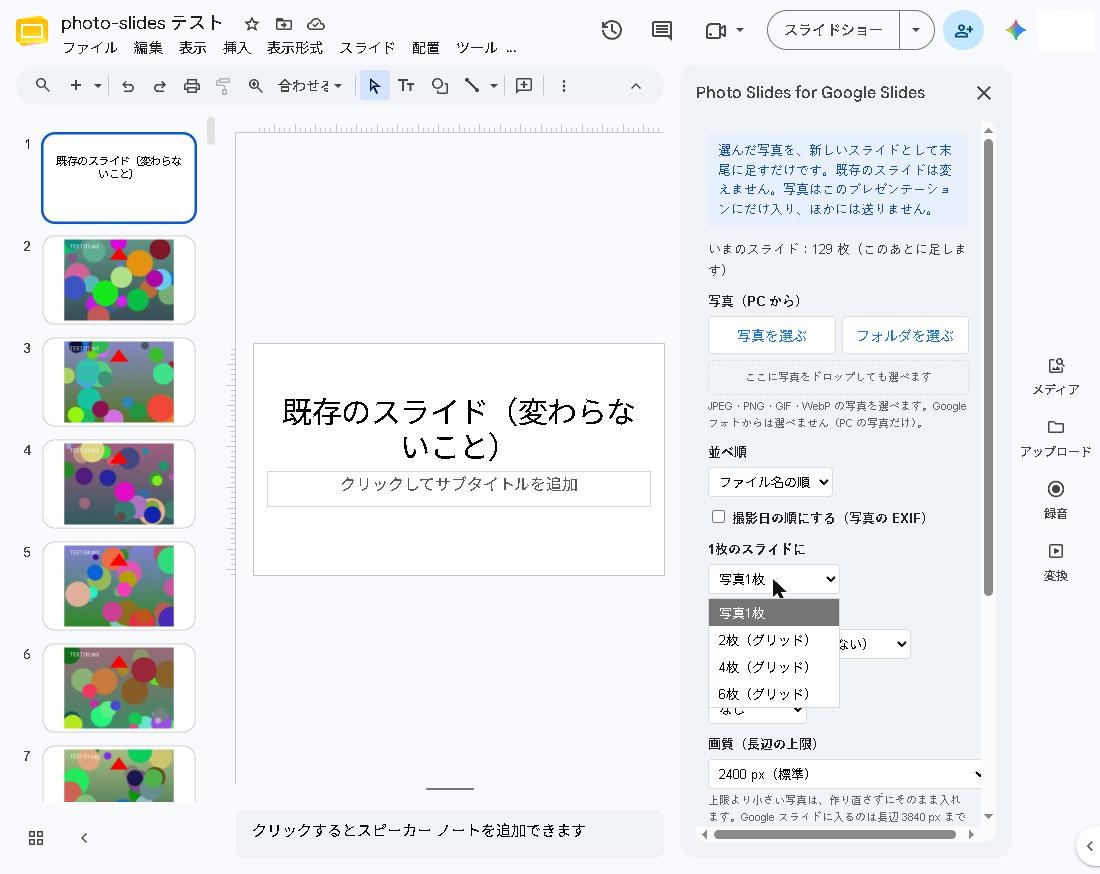This screenshot has width=1100, height=874.
Task: Click the zoom tool icon
Action: click(x=255, y=86)
